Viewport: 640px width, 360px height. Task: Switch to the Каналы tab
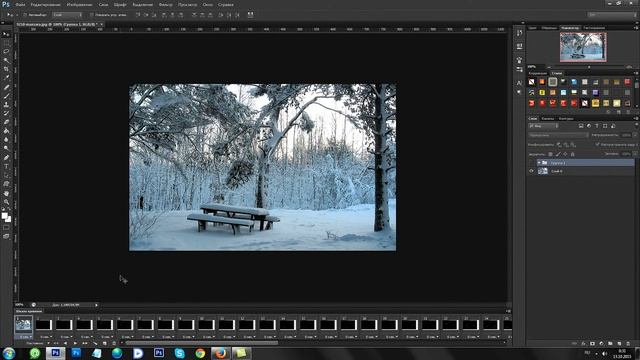[x=548, y=119]
